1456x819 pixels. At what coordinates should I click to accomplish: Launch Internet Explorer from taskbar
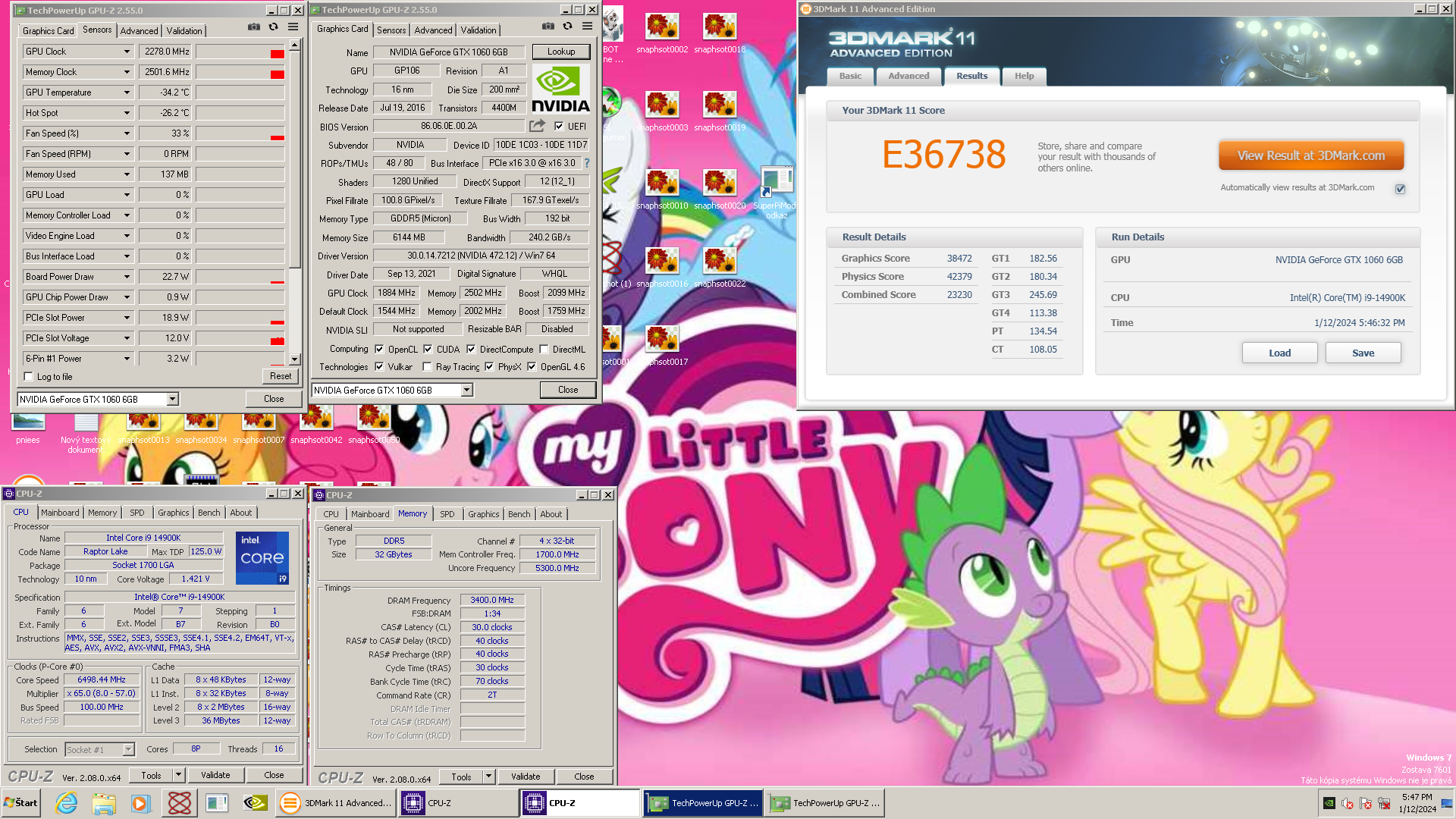click(x=67, y=803)
